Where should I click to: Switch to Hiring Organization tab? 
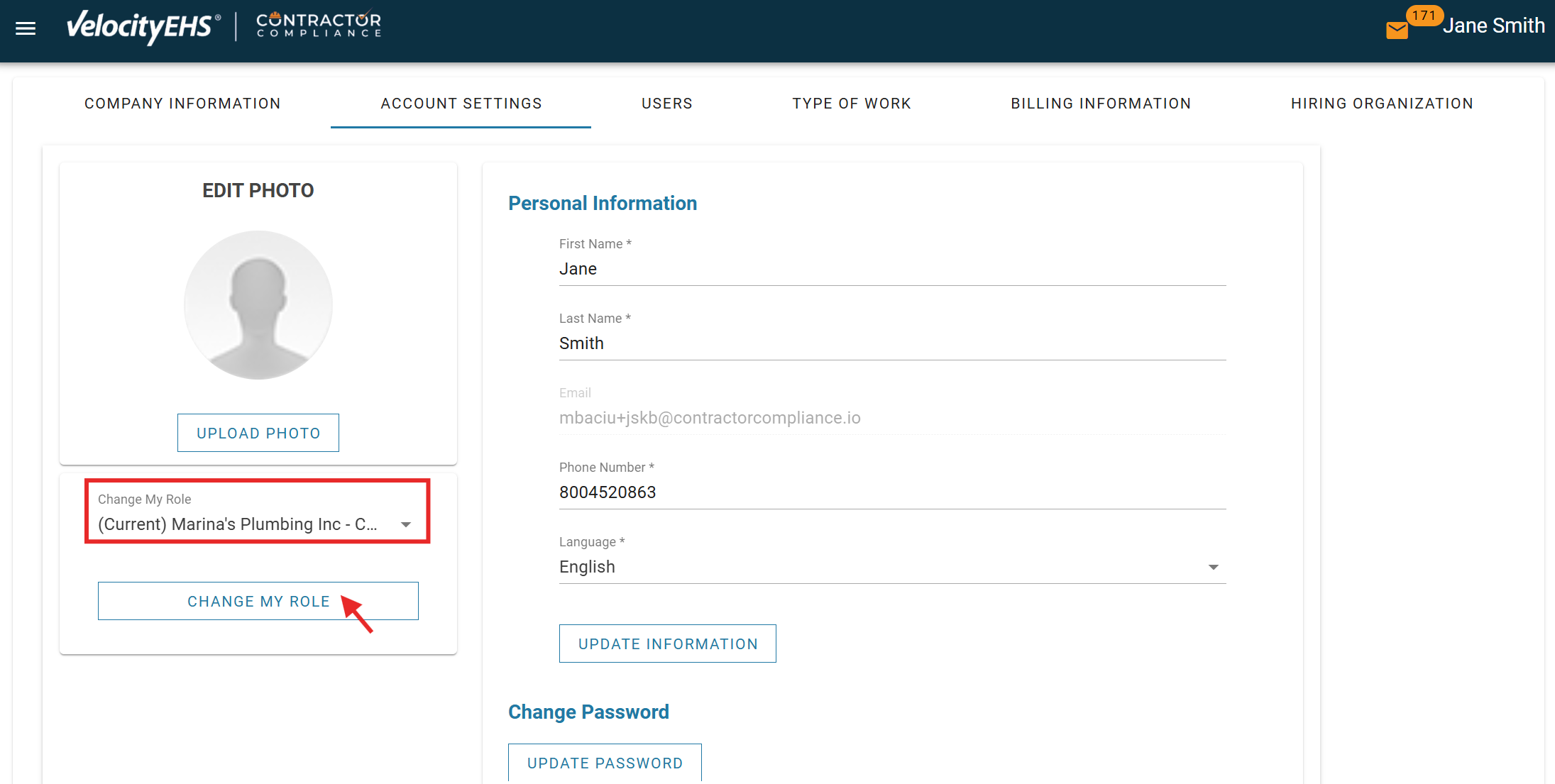[x=1382, y=104]
